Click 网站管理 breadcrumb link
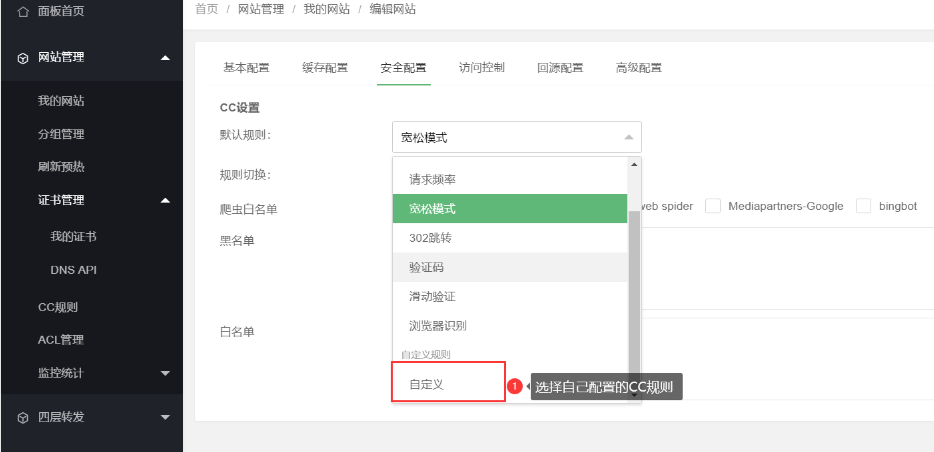Screen dimensions: 934x452 [261, 9]
